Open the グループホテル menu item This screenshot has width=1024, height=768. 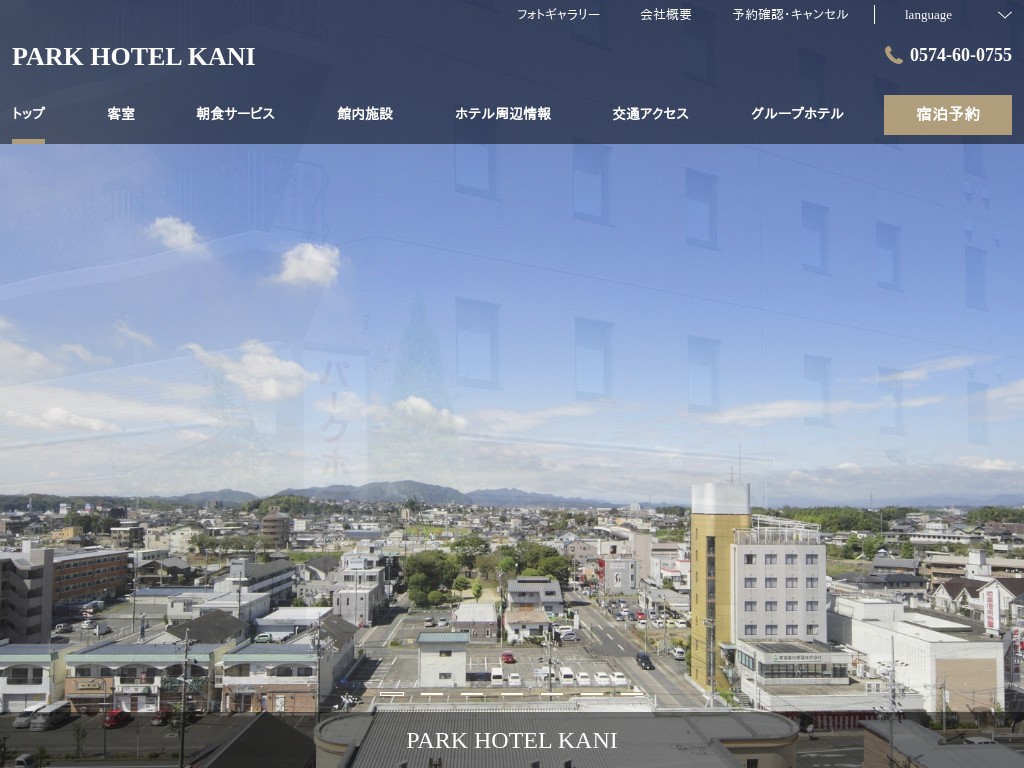coord(797,114)
